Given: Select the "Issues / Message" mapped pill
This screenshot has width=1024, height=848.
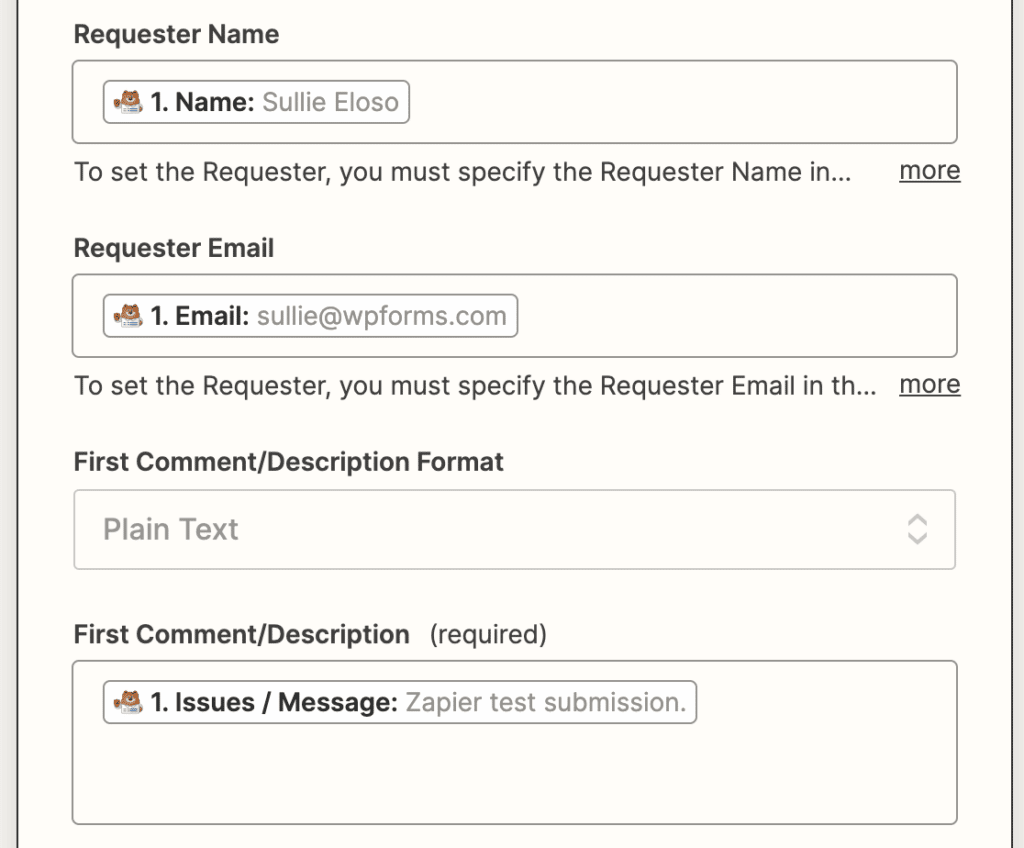Looking at the screenshot, I should 400,702.
